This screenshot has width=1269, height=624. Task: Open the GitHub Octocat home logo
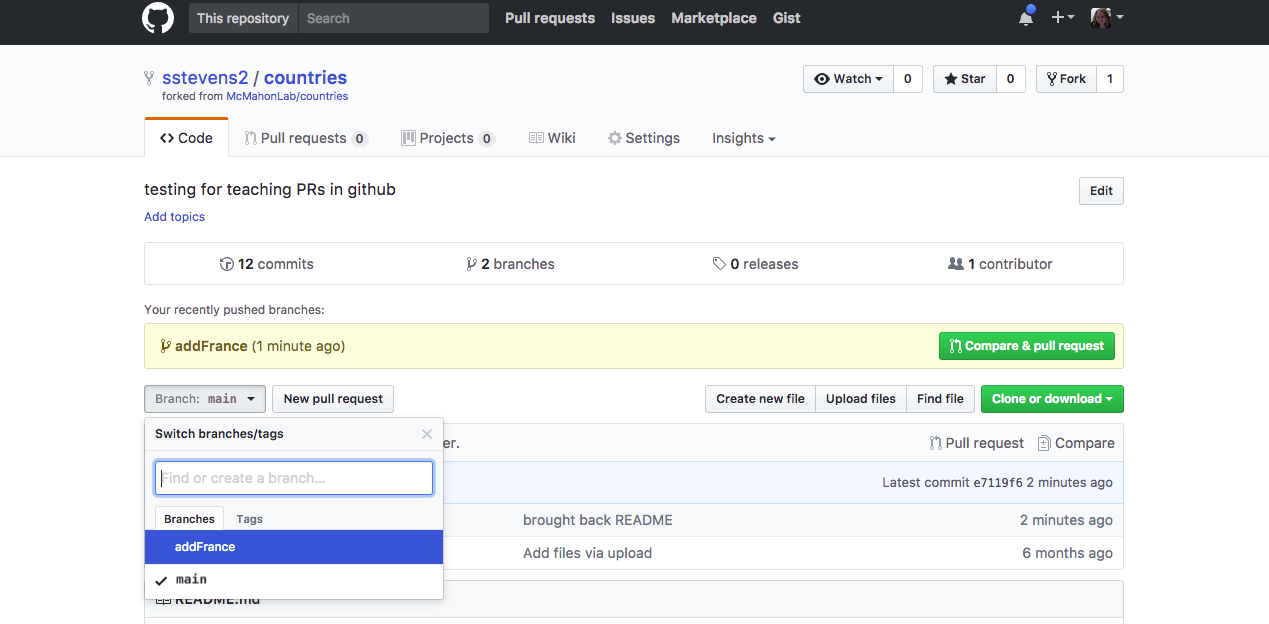tap(158, 18)
